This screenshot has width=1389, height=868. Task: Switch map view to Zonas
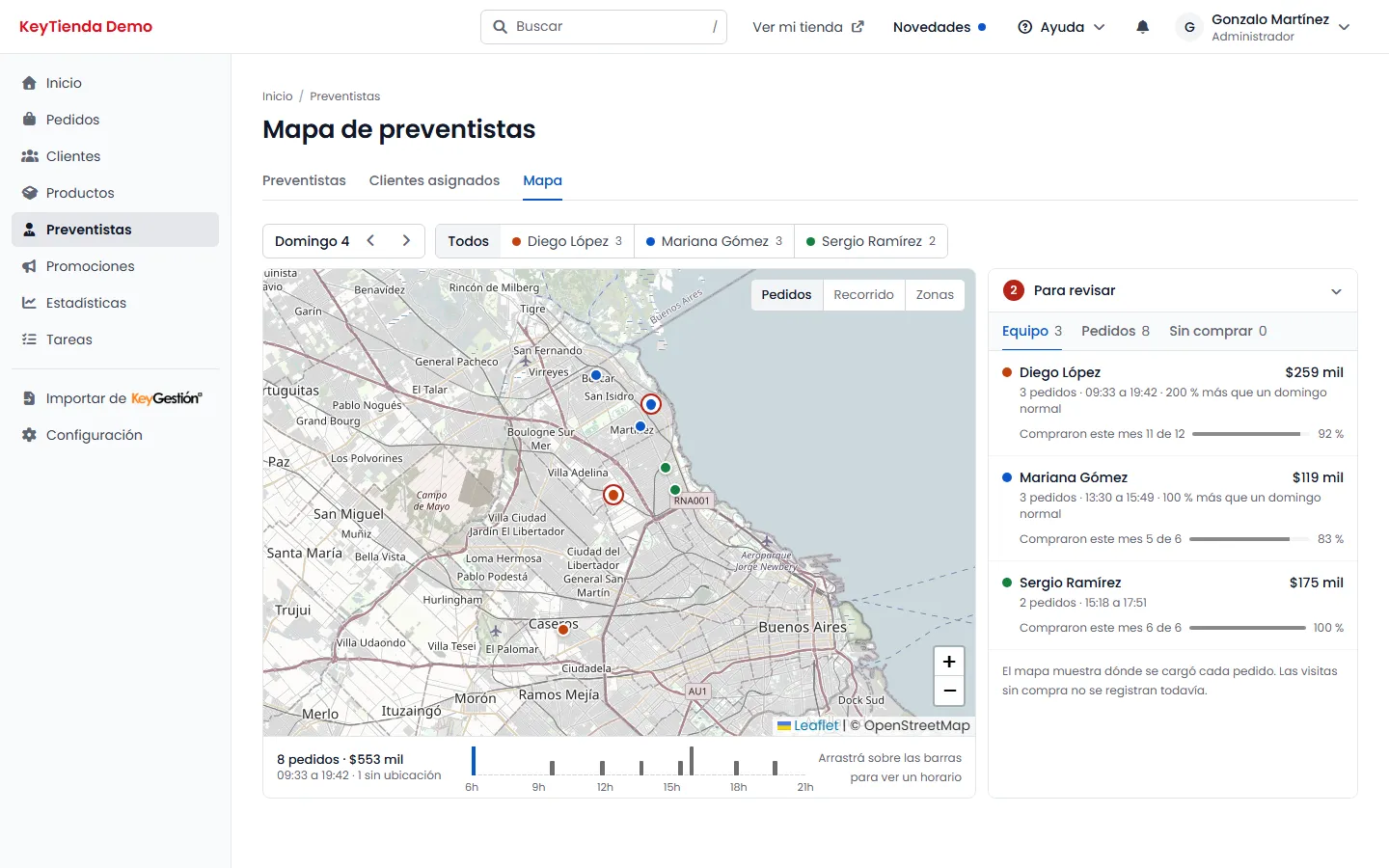(935, 295)
